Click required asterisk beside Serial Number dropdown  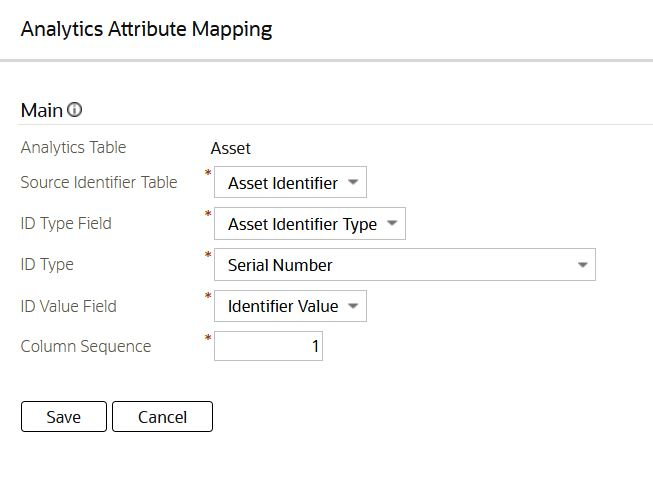[208, 257]
